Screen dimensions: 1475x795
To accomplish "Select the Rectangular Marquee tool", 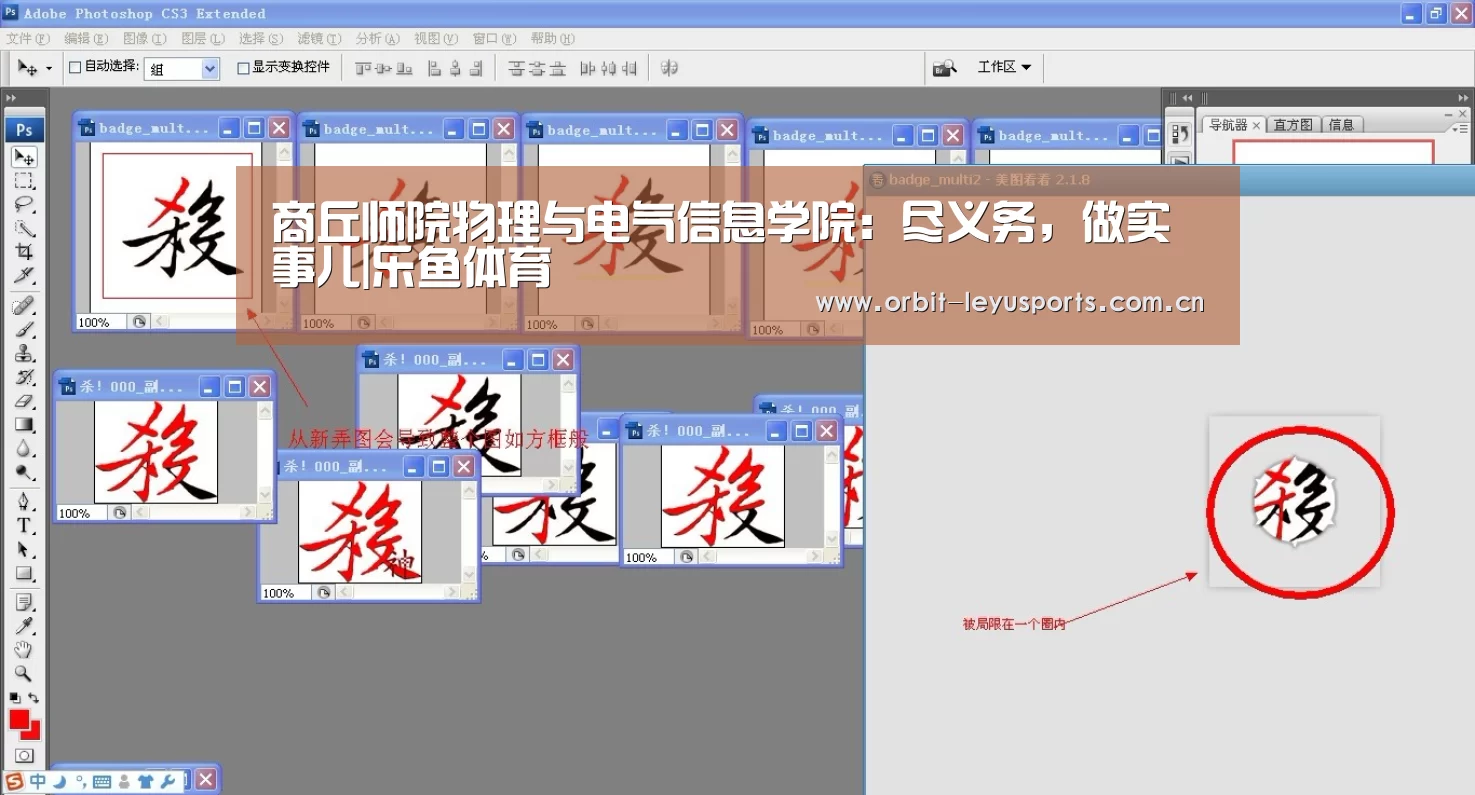I will pyautogui.click(x=24, y=181).
